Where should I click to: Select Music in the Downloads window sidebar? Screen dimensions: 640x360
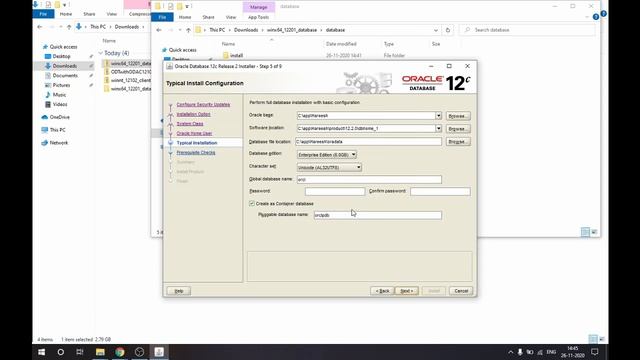(59, 95)
